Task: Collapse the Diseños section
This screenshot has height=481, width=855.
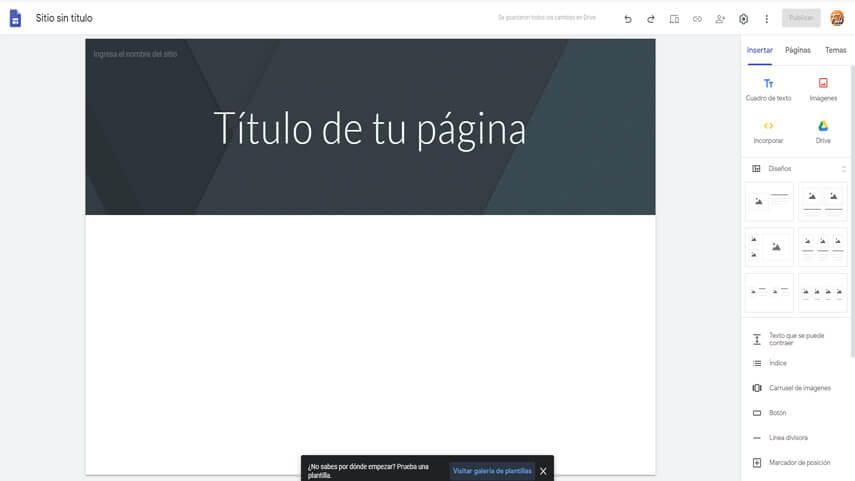Action: point(843,169)
